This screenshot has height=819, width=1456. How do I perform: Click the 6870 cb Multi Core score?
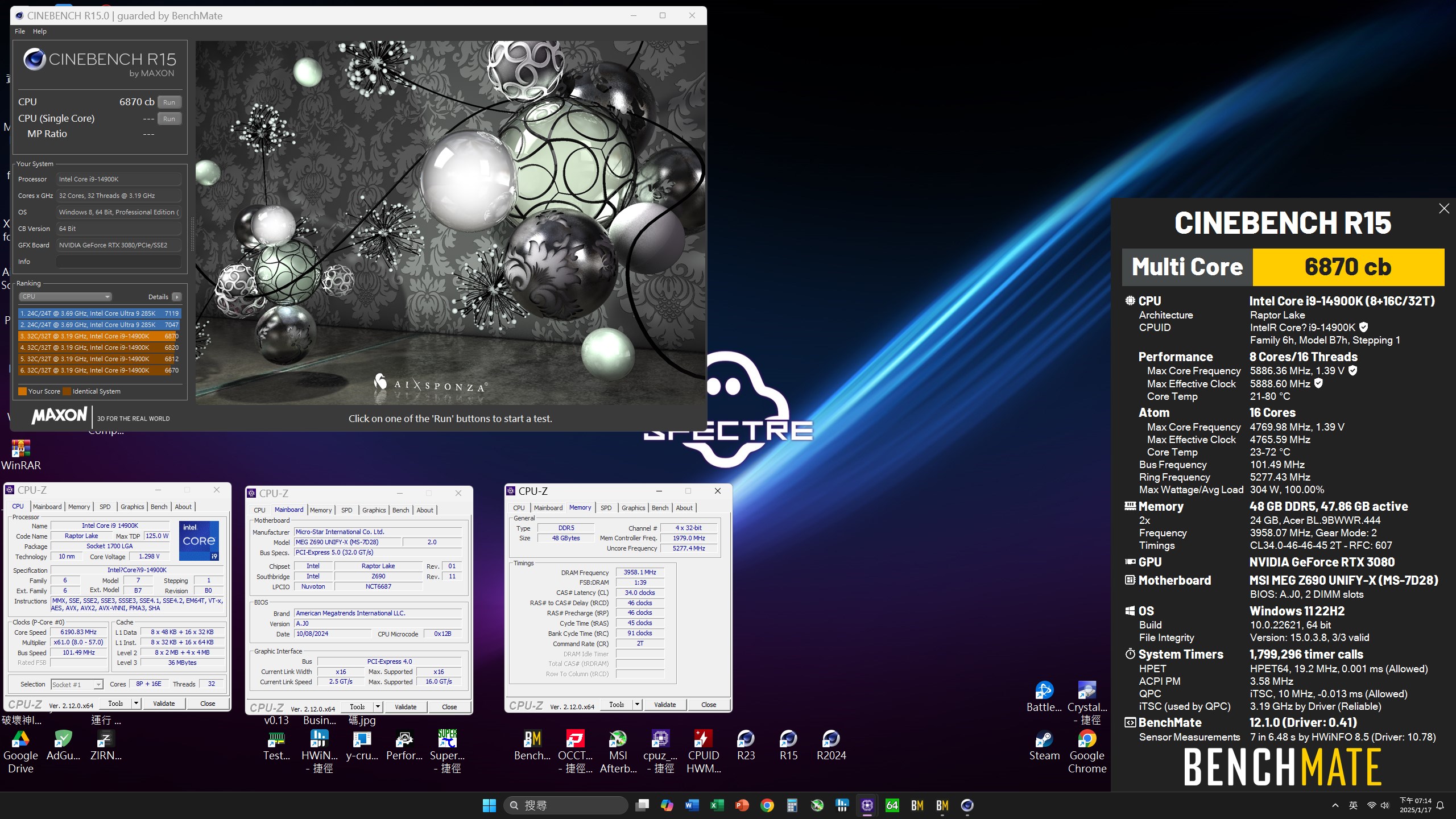1348,267
